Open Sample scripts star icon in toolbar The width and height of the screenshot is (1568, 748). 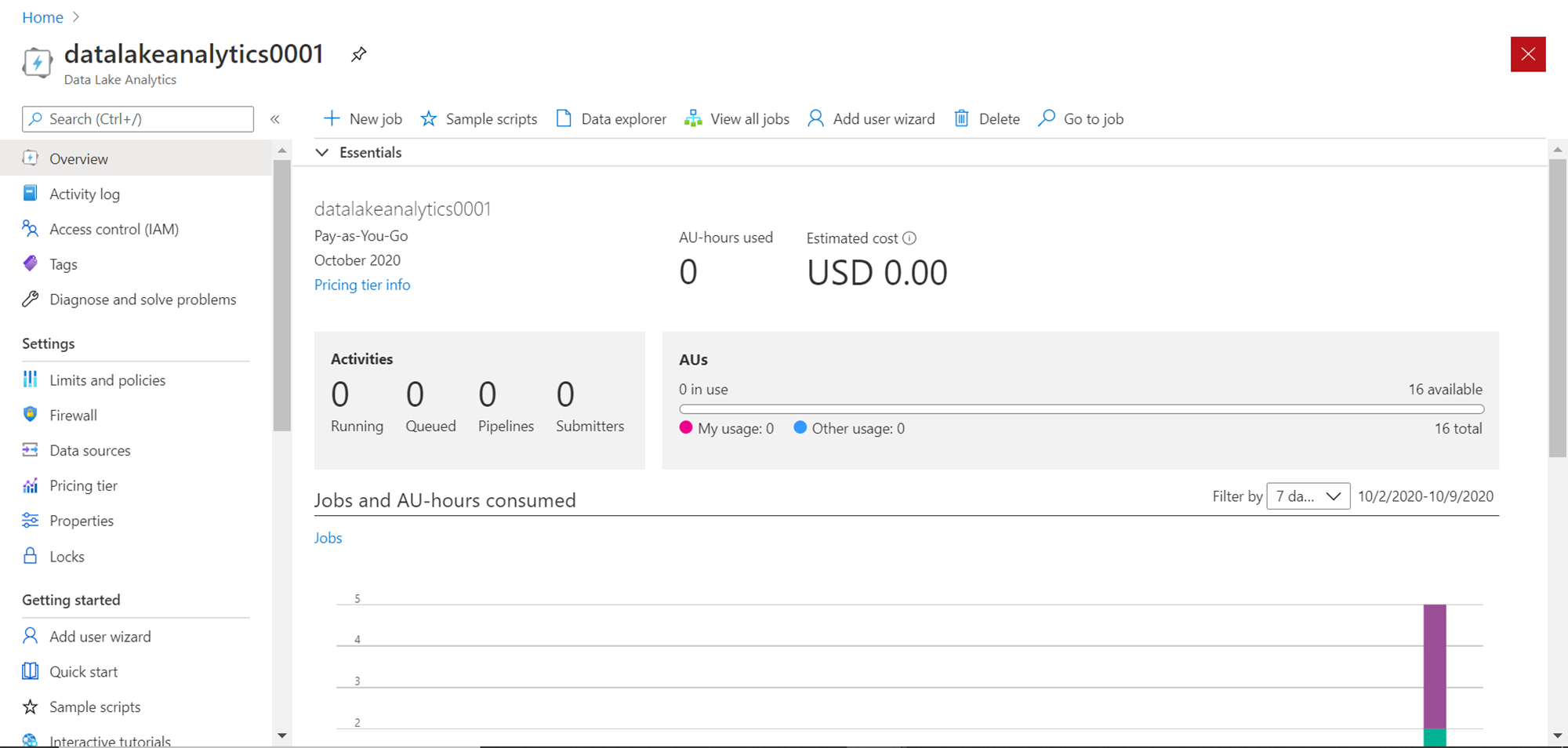coord(429,118)
